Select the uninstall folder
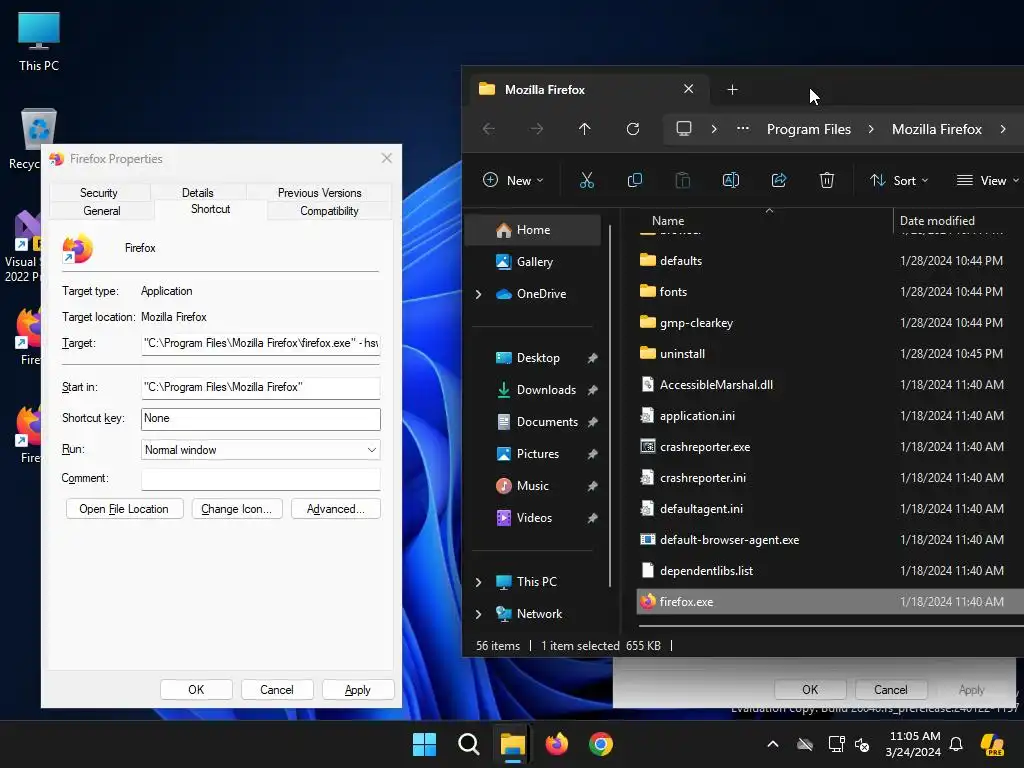This screenshot has height=768, width=1024. [x=830, y=353]
